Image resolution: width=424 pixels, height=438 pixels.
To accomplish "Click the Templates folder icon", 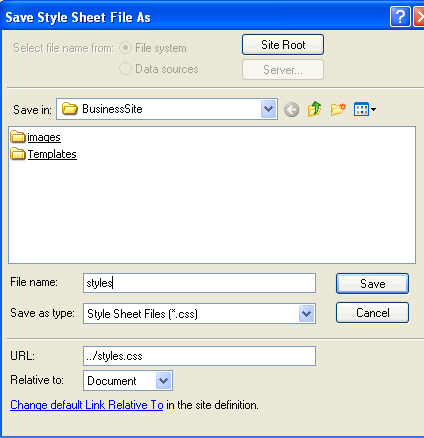I will (18, 154).
